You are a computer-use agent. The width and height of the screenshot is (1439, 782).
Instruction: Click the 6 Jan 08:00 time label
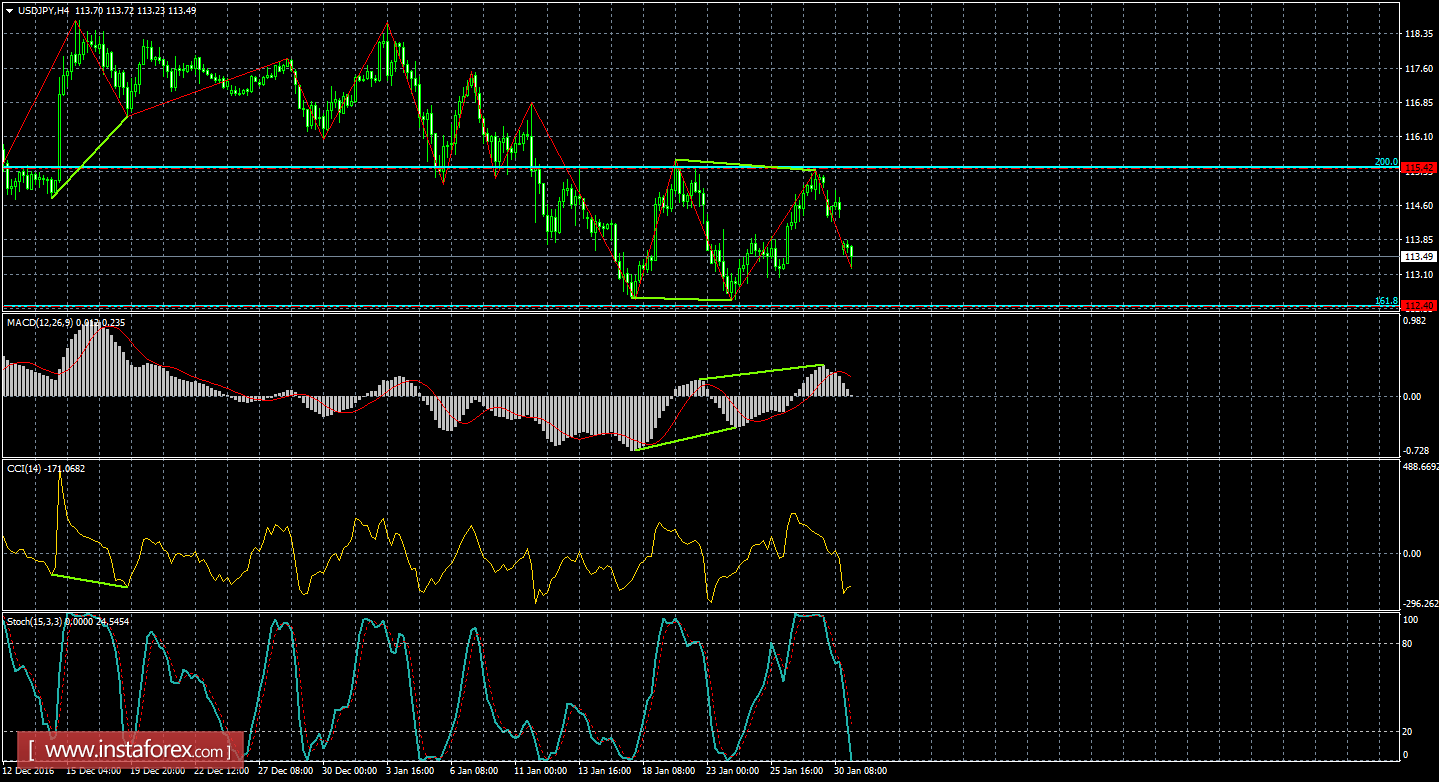(x=476, y=771)
